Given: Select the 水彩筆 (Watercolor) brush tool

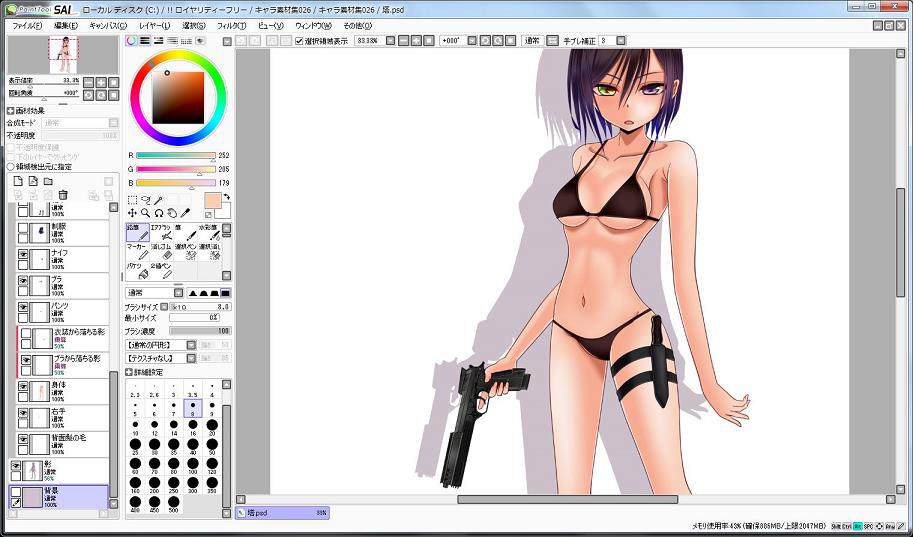Looking at the screenshot, I should (209, 232).
